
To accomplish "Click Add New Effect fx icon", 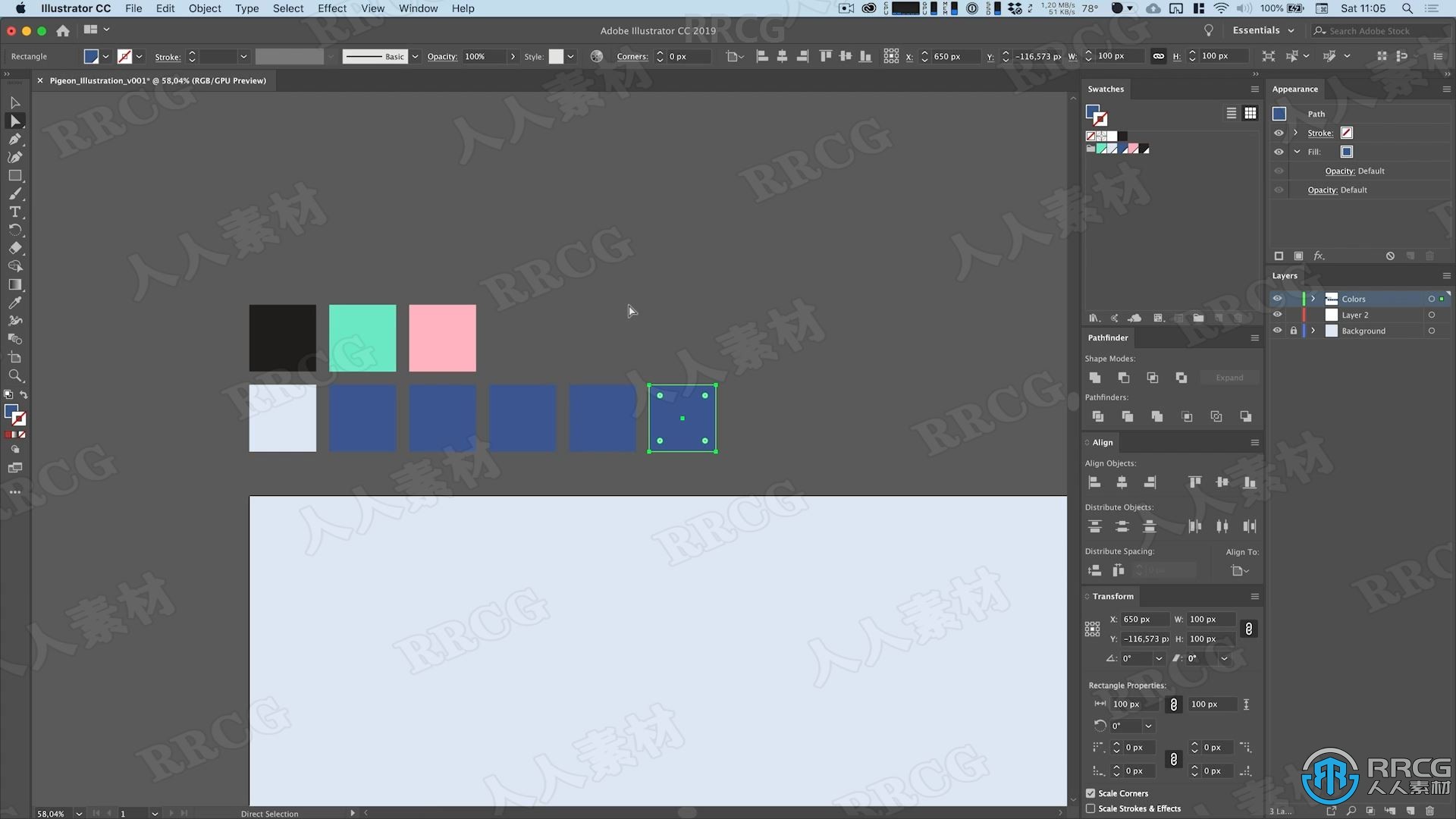I will pyautogui.click(x=1319, y=256).
